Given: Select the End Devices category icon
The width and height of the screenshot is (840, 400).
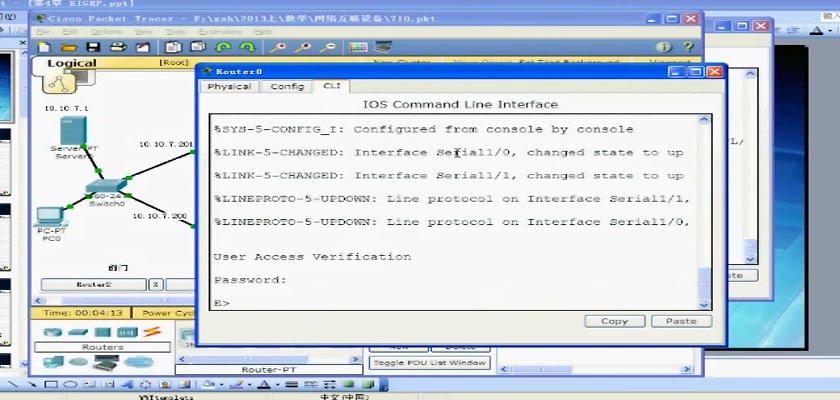Looking at the screenshot, I should click(x=53, y=363).
